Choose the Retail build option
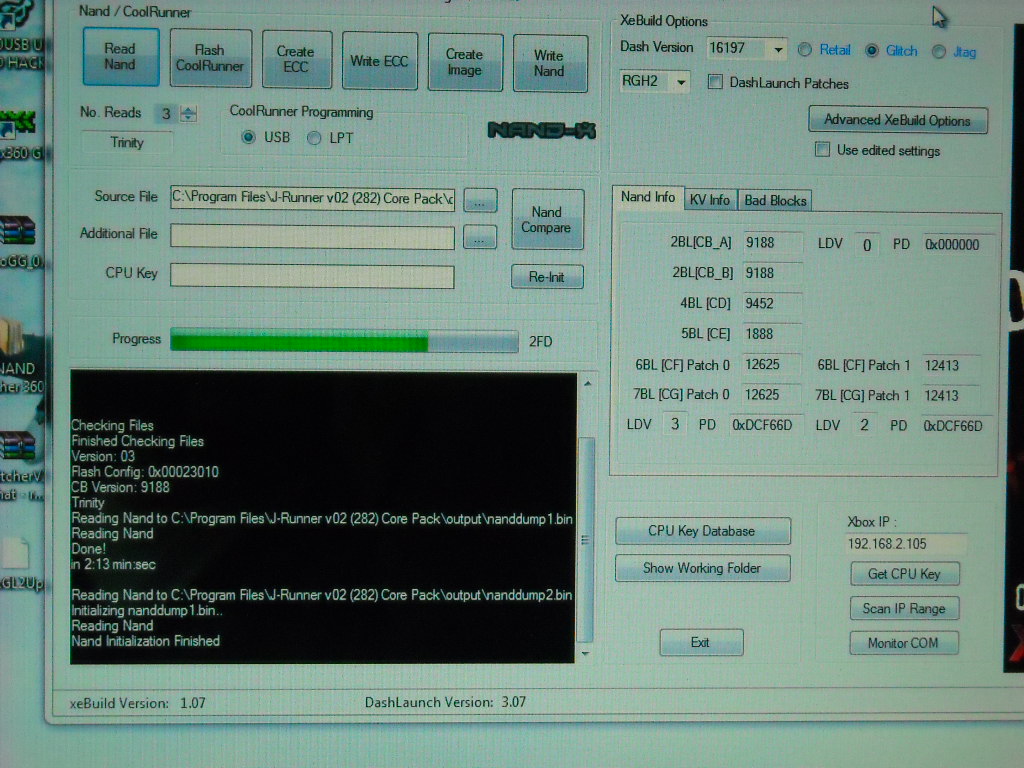1024x768 pixels. (806, 50)
